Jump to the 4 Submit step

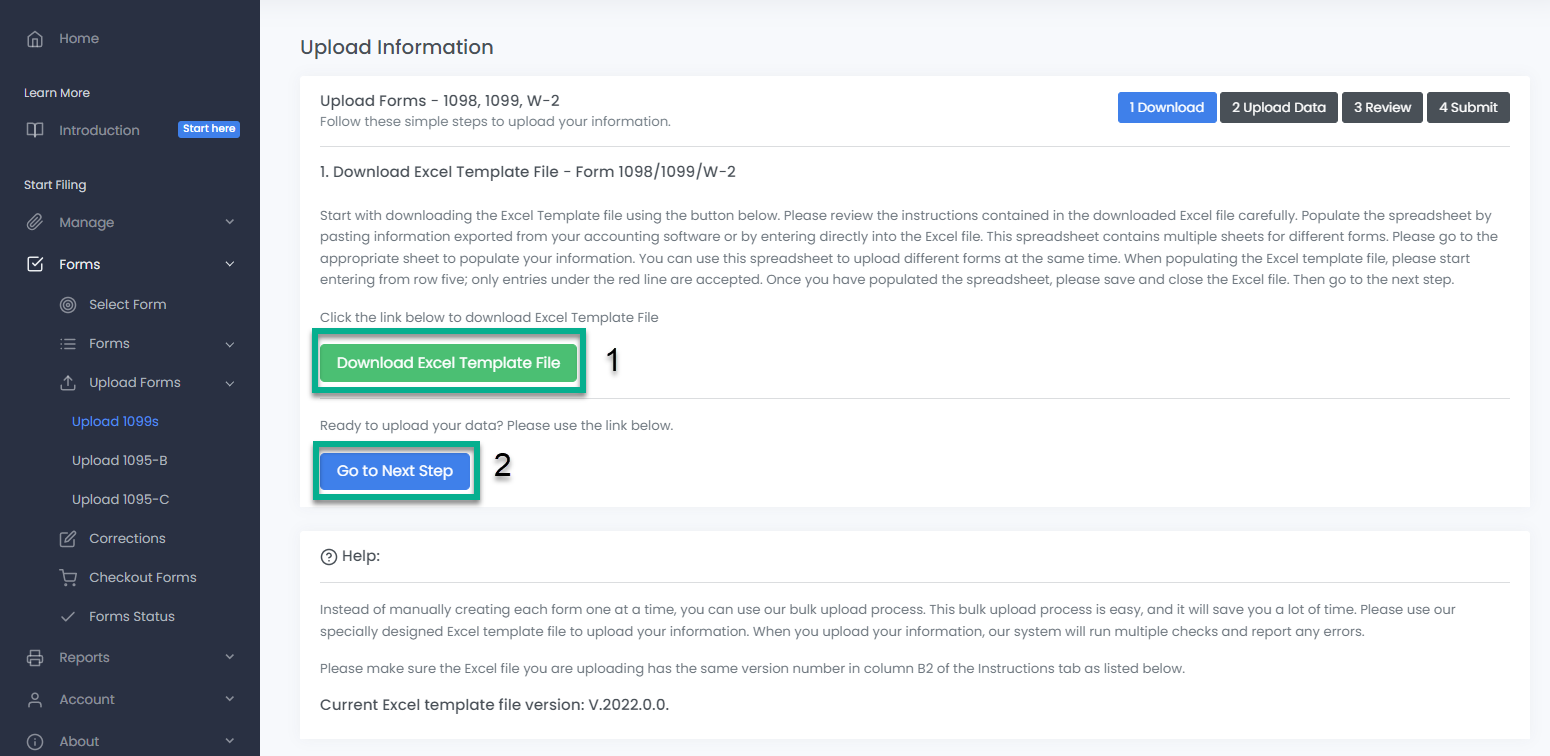(x=1467, y=108)
